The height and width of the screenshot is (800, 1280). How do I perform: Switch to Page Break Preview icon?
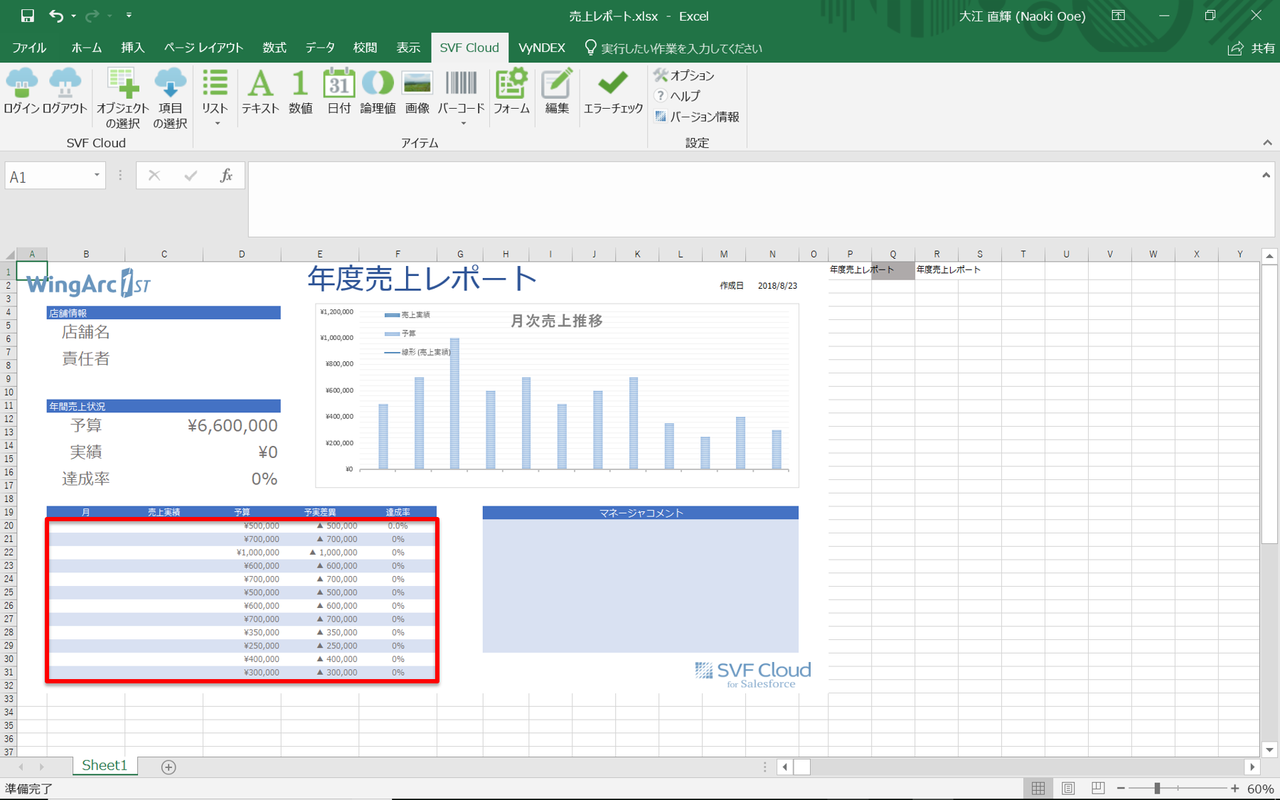(1097, 789)
